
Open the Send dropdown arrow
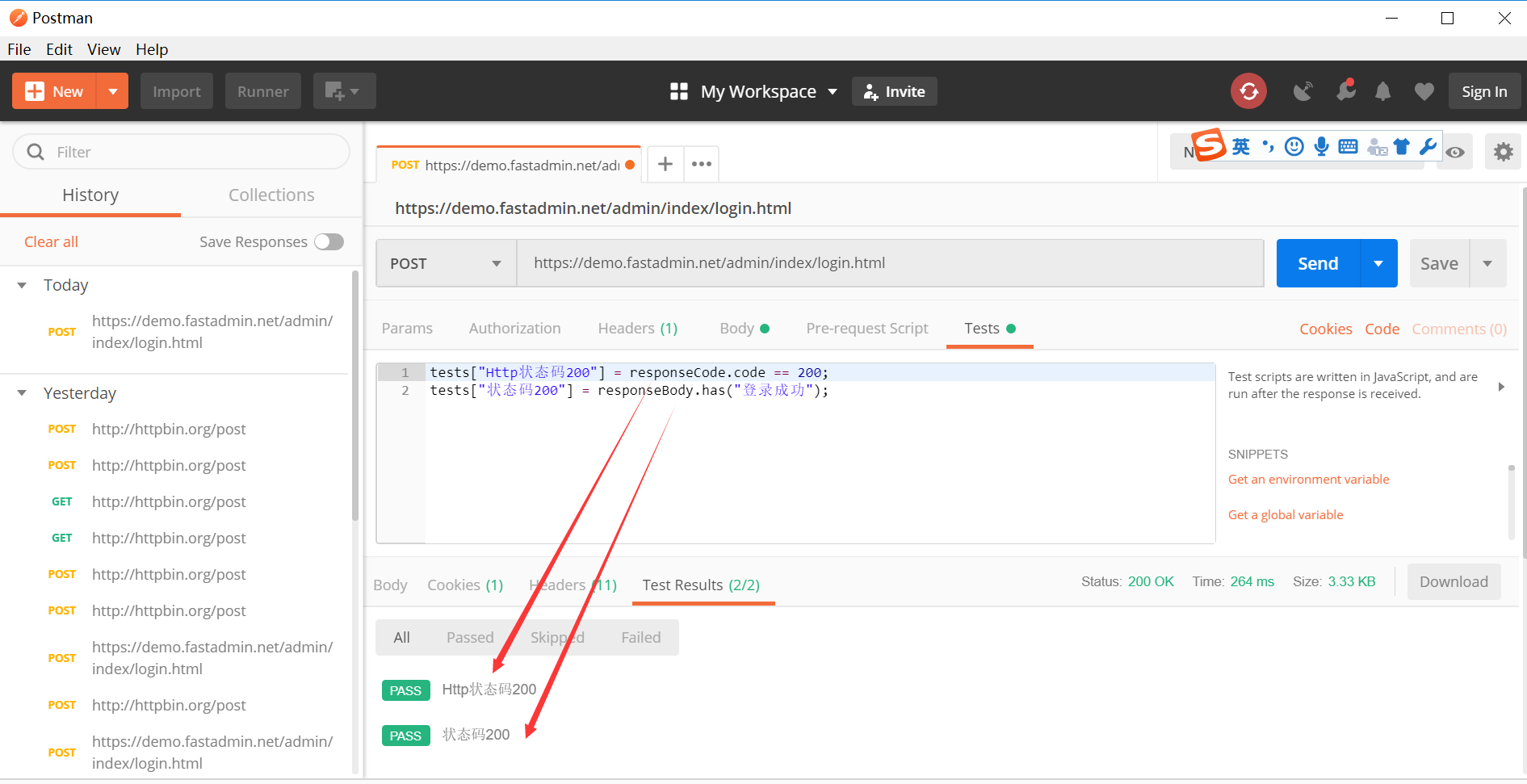coord(1378,263)
